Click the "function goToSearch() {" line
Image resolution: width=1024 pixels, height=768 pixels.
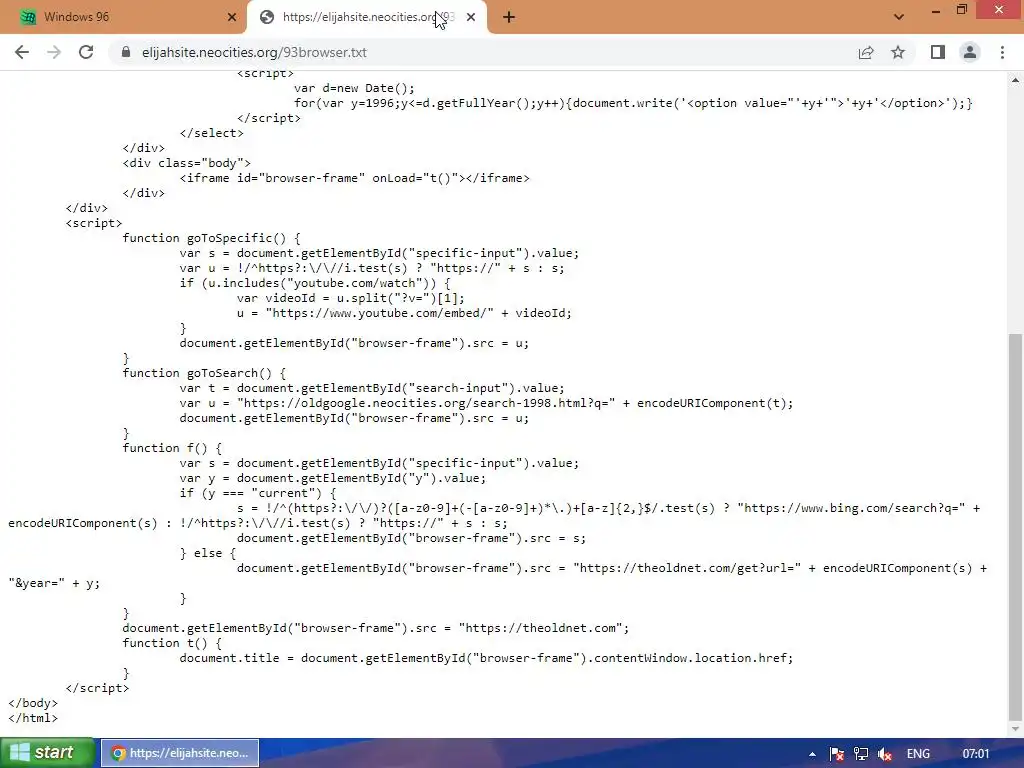[x=204, y=373]
